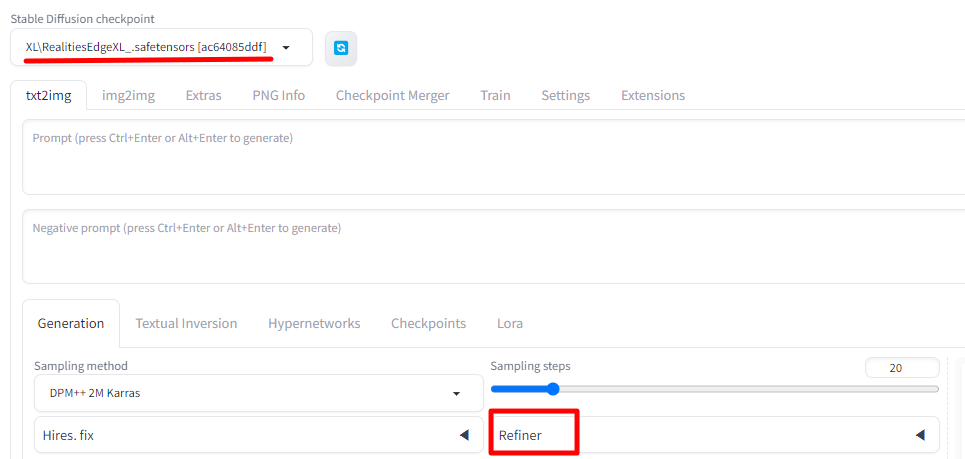Open the Settings tab
The image size is (965, 459).
tap(566, 95)
